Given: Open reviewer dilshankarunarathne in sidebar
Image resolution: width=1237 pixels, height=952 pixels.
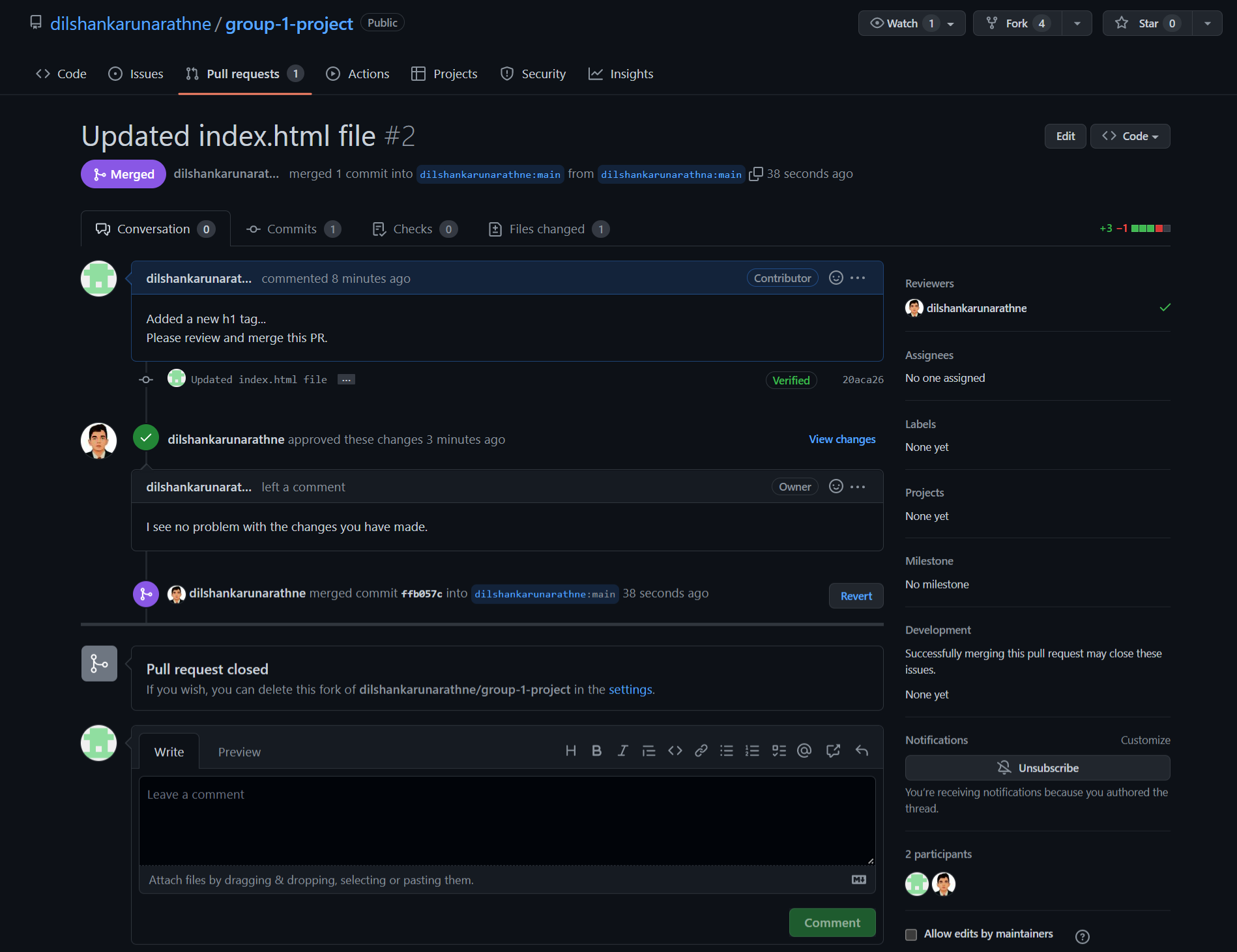Looking at the screenshot, I should pos(976,308).
